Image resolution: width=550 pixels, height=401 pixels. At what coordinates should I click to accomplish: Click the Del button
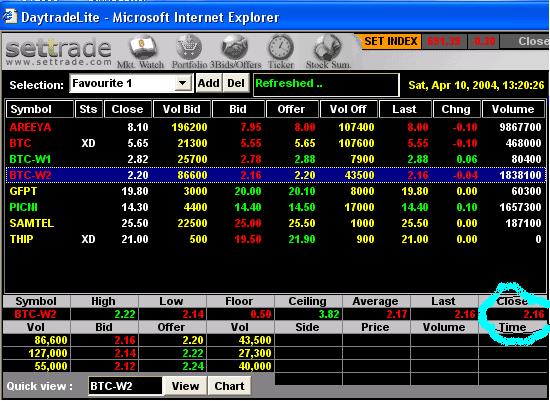point(236,83)
